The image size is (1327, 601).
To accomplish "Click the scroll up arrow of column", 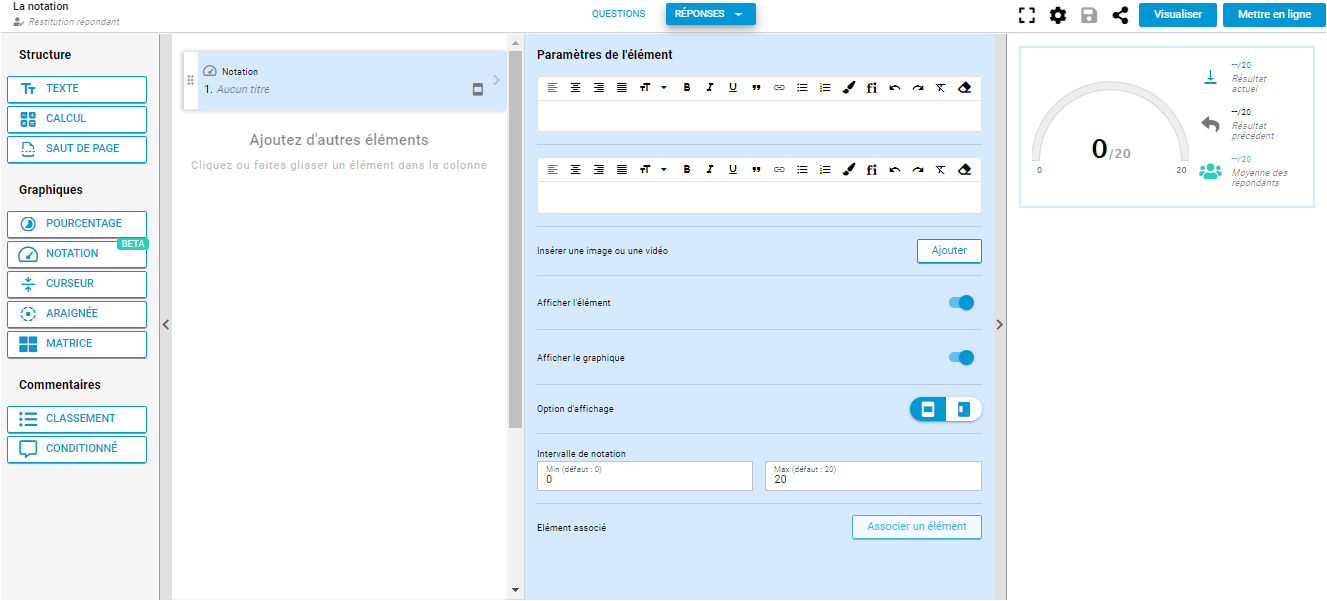I will click(515, 43).
